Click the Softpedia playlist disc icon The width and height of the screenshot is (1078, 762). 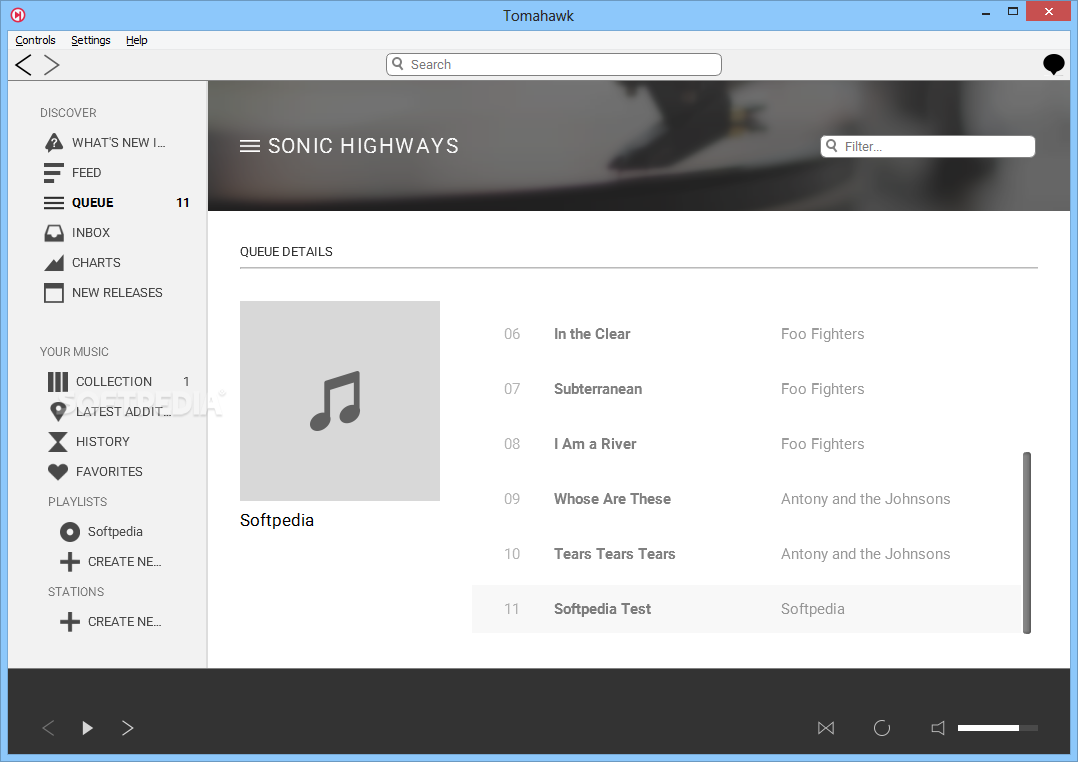tap(69, 532)
